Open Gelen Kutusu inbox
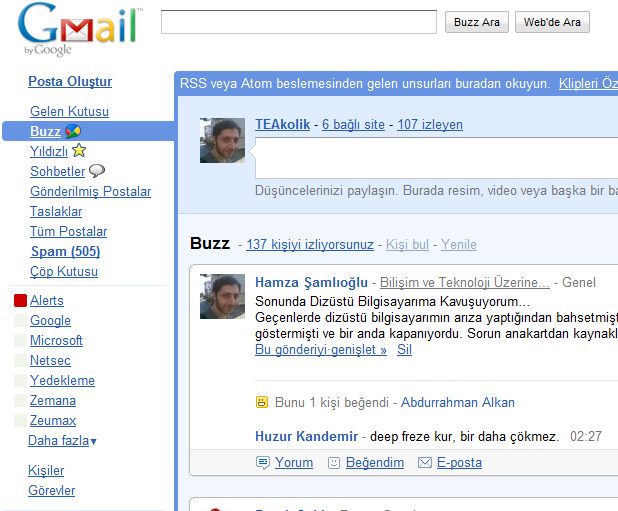This screenshot has width=618, height=511. tap(69, 111)
